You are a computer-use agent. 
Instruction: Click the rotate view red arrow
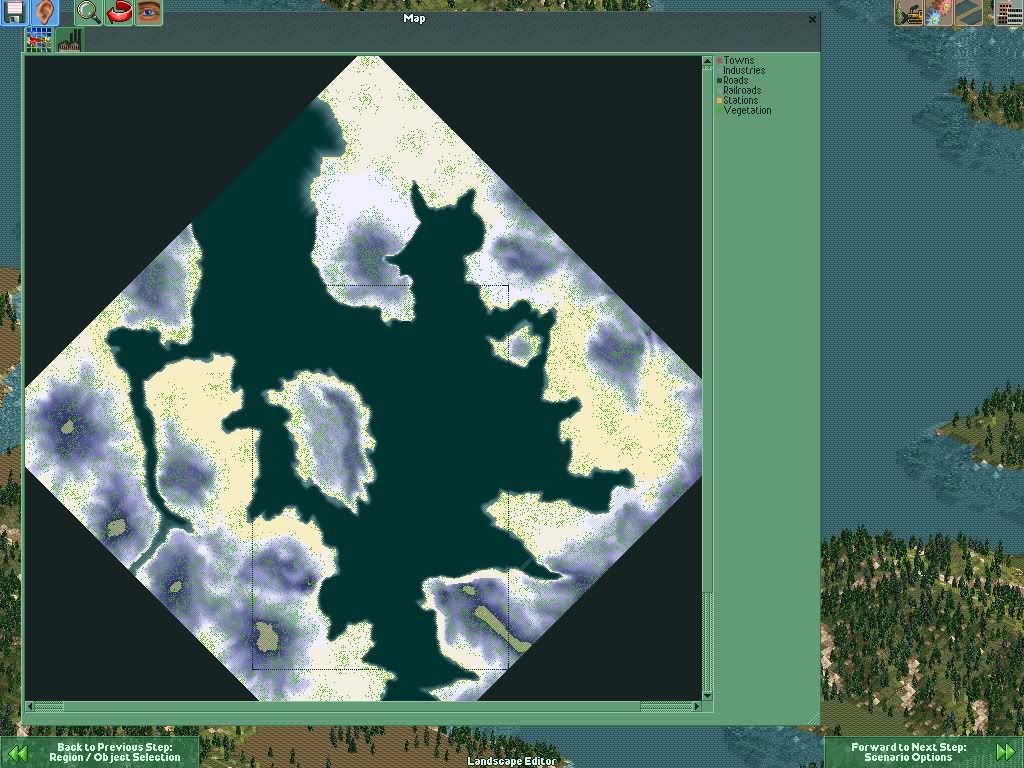(x=118, y=12)
